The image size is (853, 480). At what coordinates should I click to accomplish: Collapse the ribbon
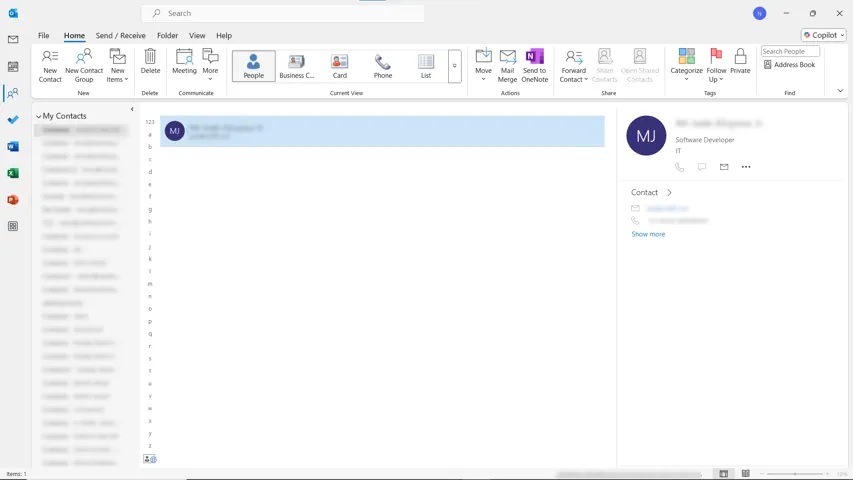click(x=840, y=91)
